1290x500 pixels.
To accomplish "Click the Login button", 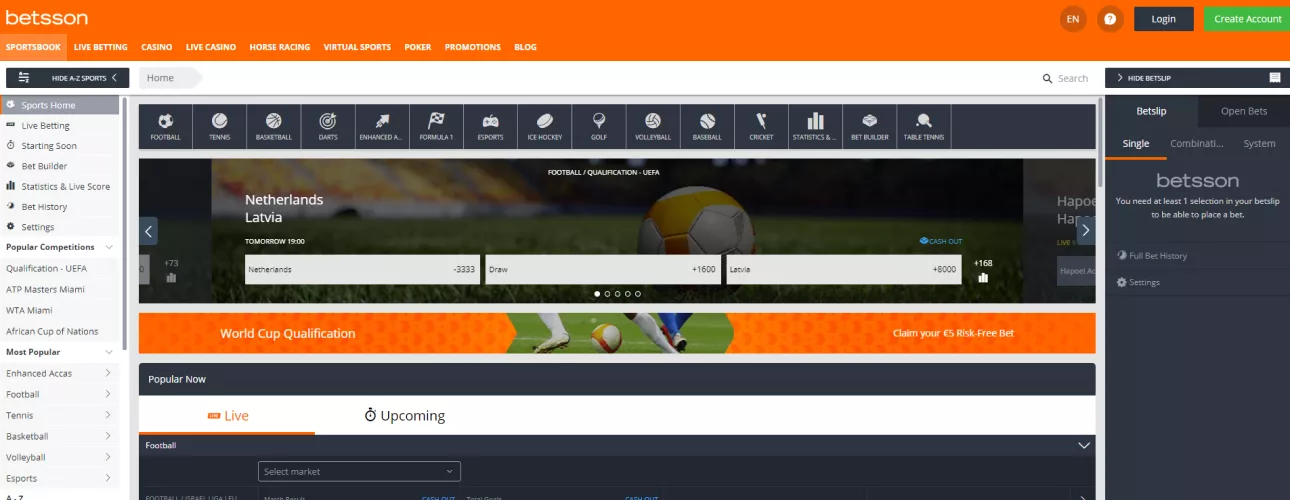I will (x=1164, y=19).
